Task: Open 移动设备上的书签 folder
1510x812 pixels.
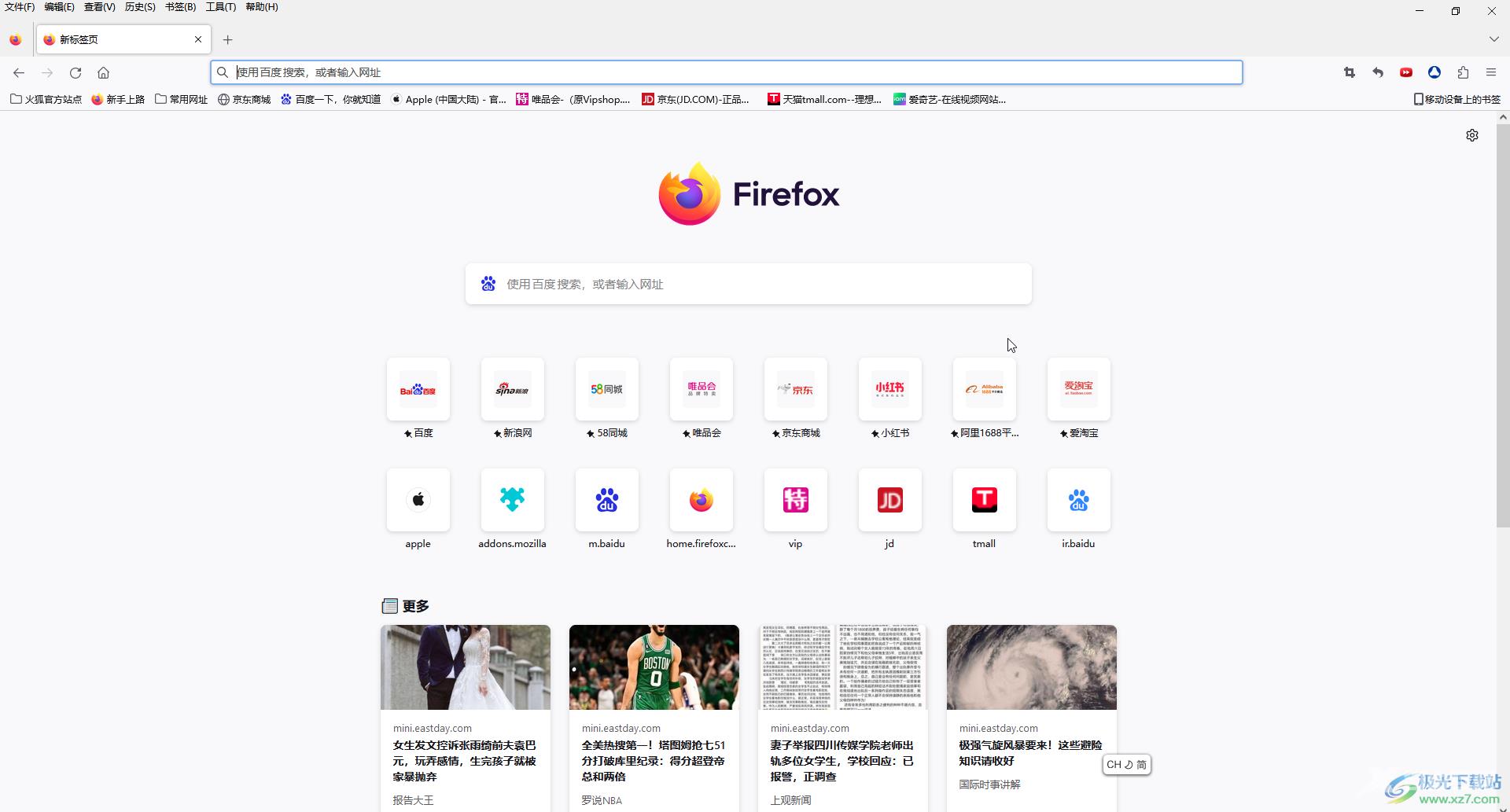Action: (x=1457, y=99)
